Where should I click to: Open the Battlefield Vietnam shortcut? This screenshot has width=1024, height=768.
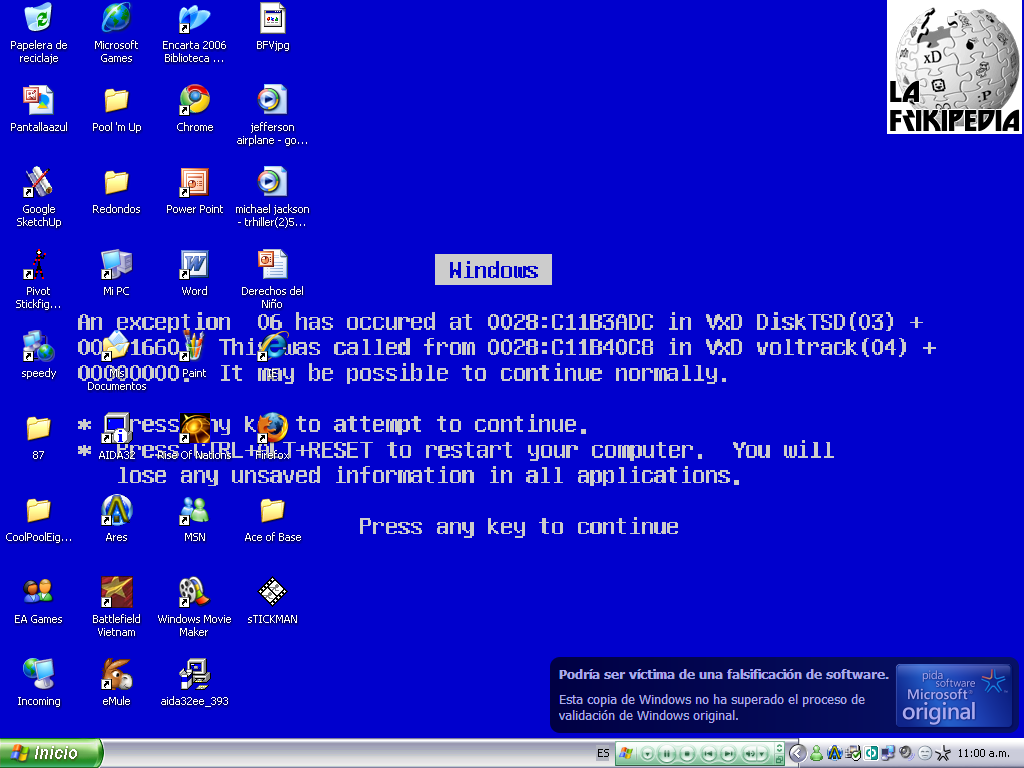(x=116, y=592)
